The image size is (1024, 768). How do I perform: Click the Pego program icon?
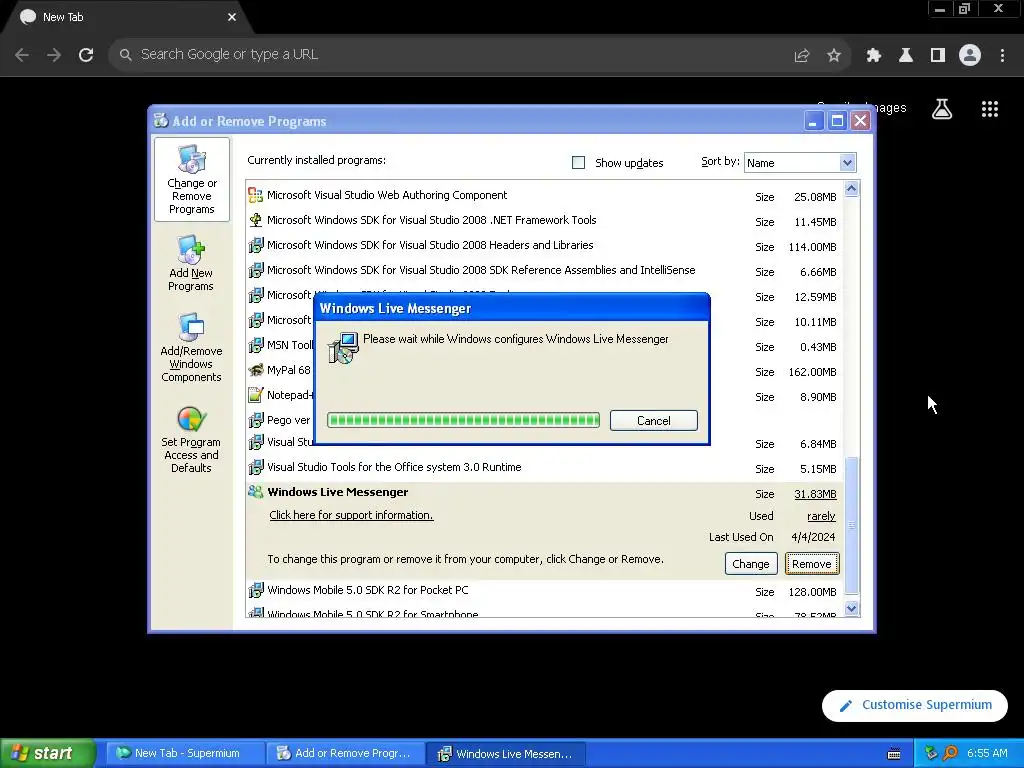click(255, 419)
